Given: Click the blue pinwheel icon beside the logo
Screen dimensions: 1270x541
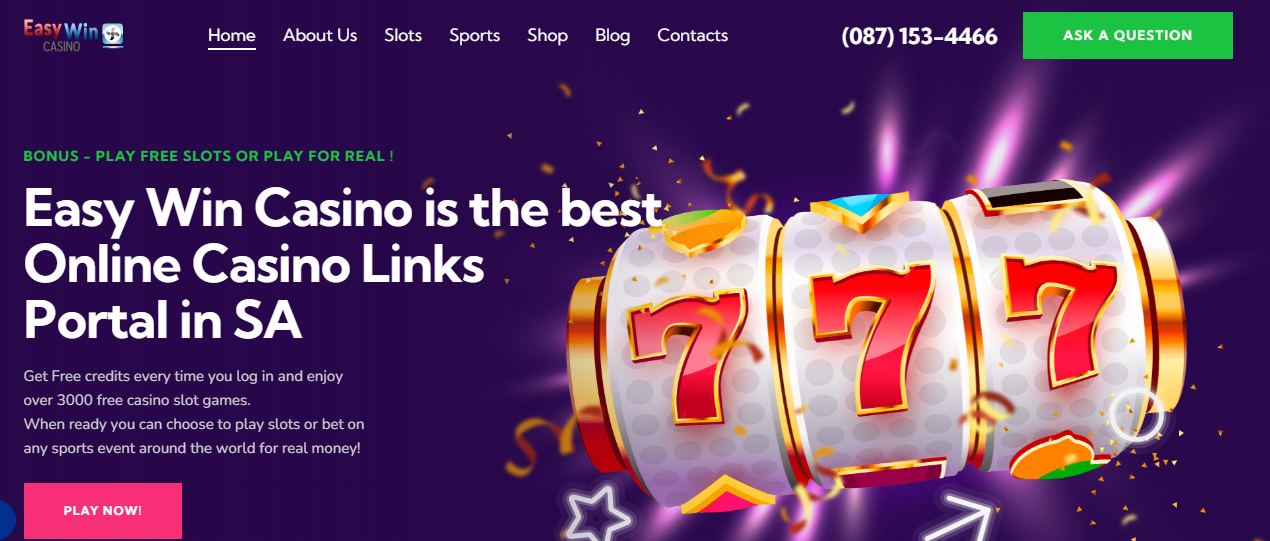Looking at the screenshot, I should click(x=114, y=34).
